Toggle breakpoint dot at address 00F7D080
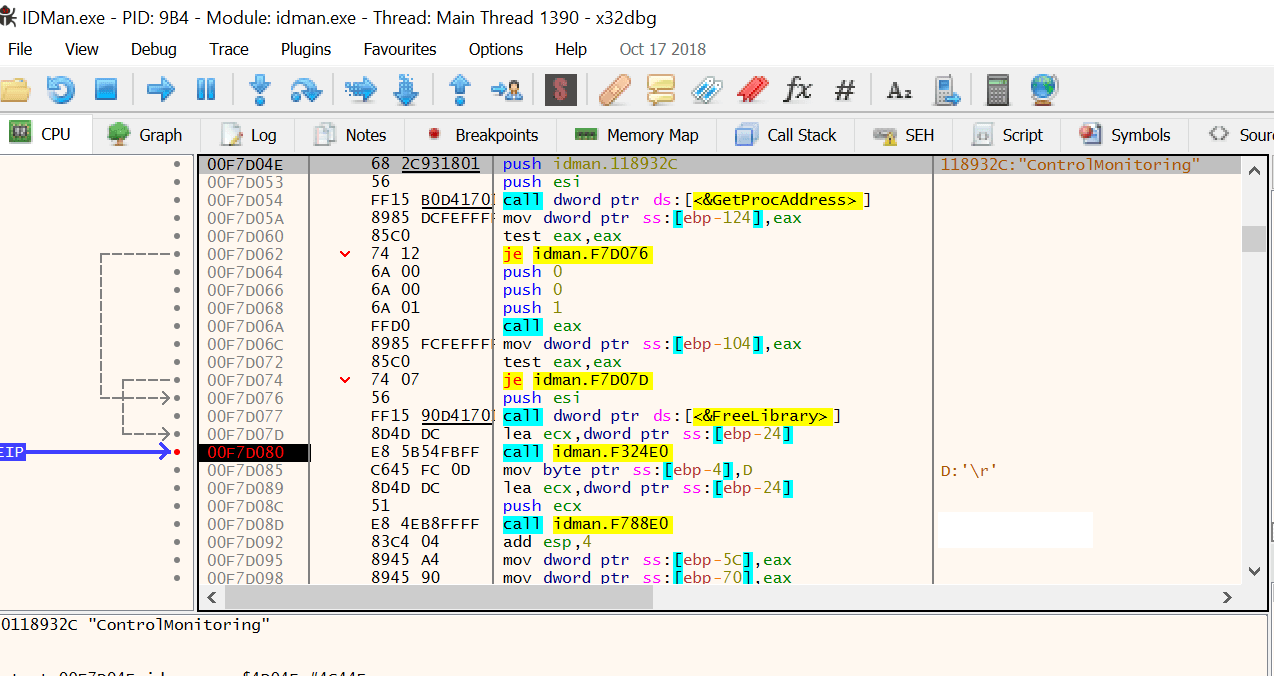Viewport: 1274px width, 676px height. (177, 453)
